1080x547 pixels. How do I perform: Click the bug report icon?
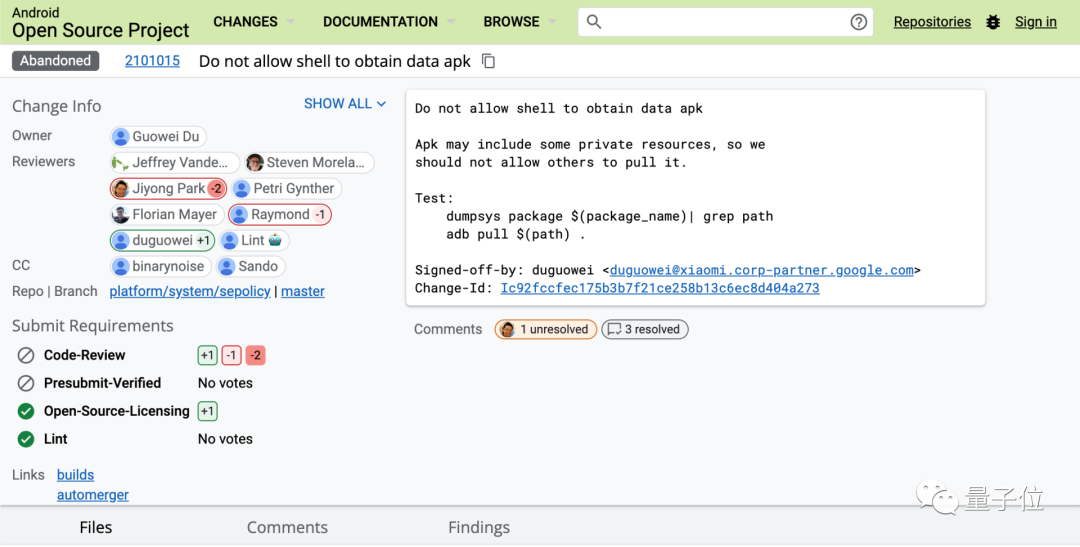click(x=993, y=22)
